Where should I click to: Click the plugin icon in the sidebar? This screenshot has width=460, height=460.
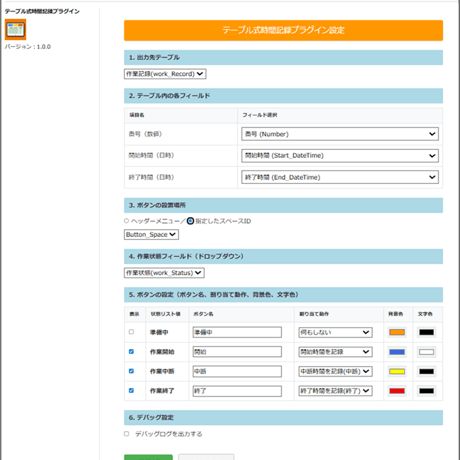(15, 29)
